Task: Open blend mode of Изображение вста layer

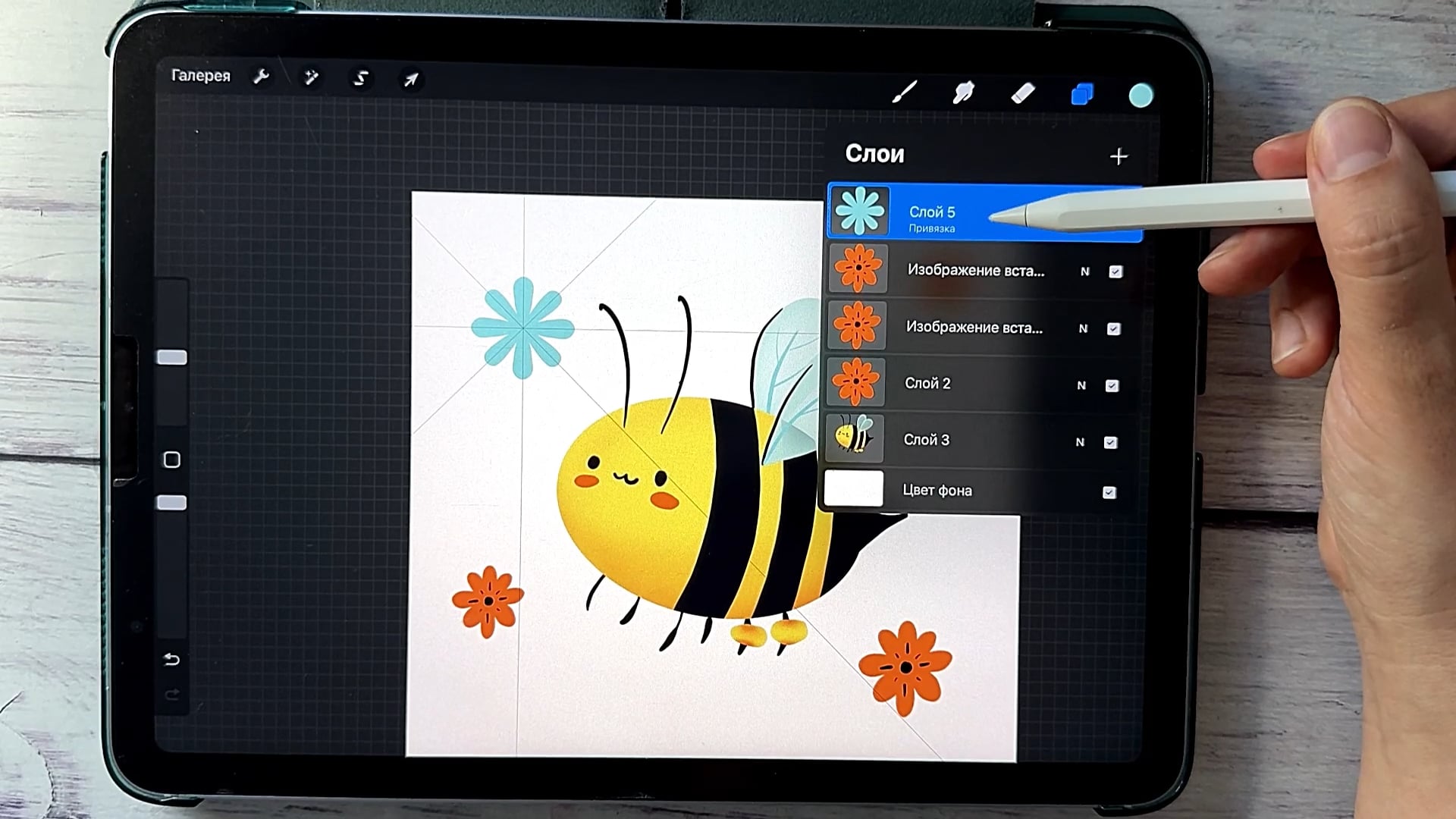Action: pyautogui.click(x=1084, y=271)
